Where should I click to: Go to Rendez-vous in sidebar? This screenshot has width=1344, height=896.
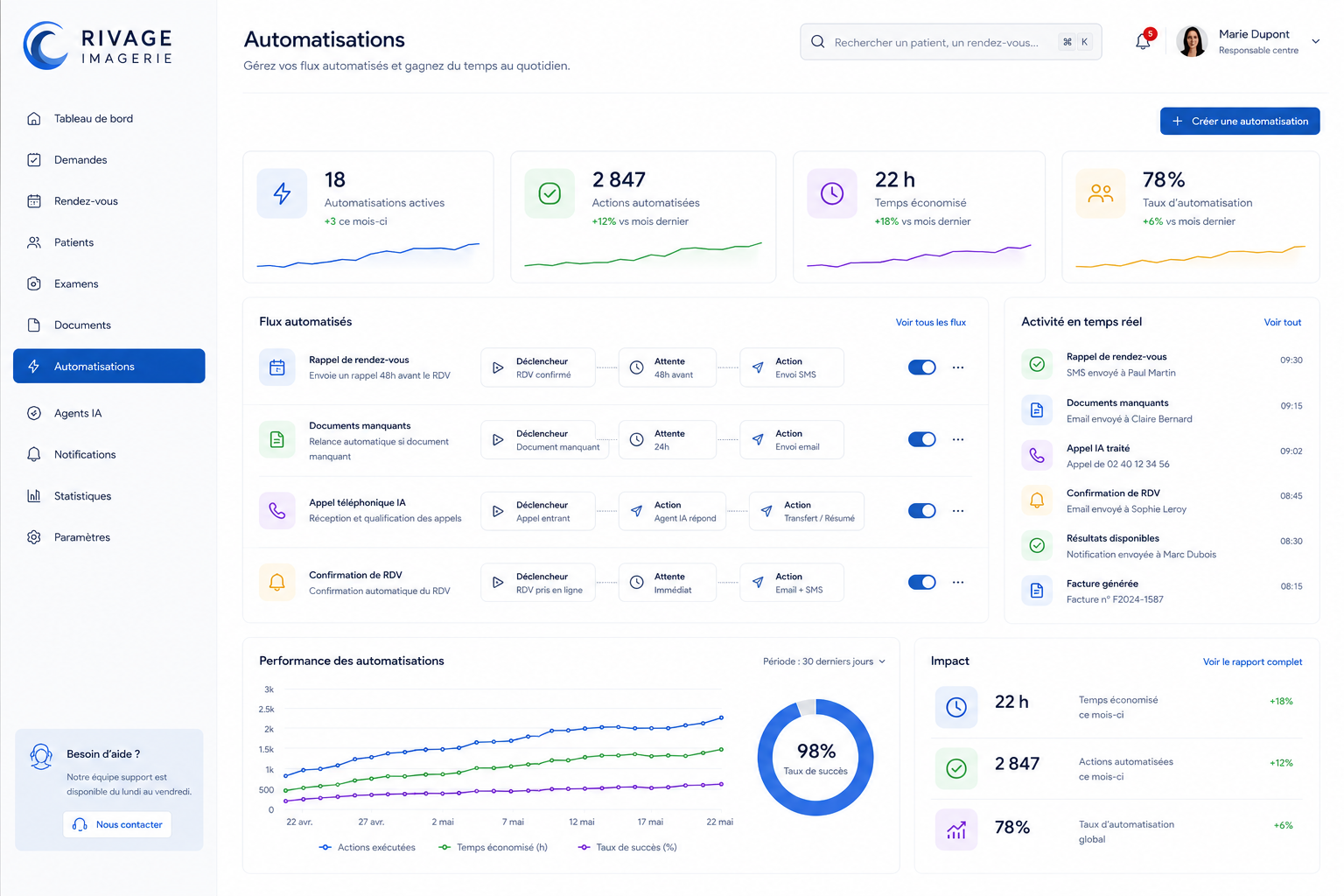(x=108, y=201)
